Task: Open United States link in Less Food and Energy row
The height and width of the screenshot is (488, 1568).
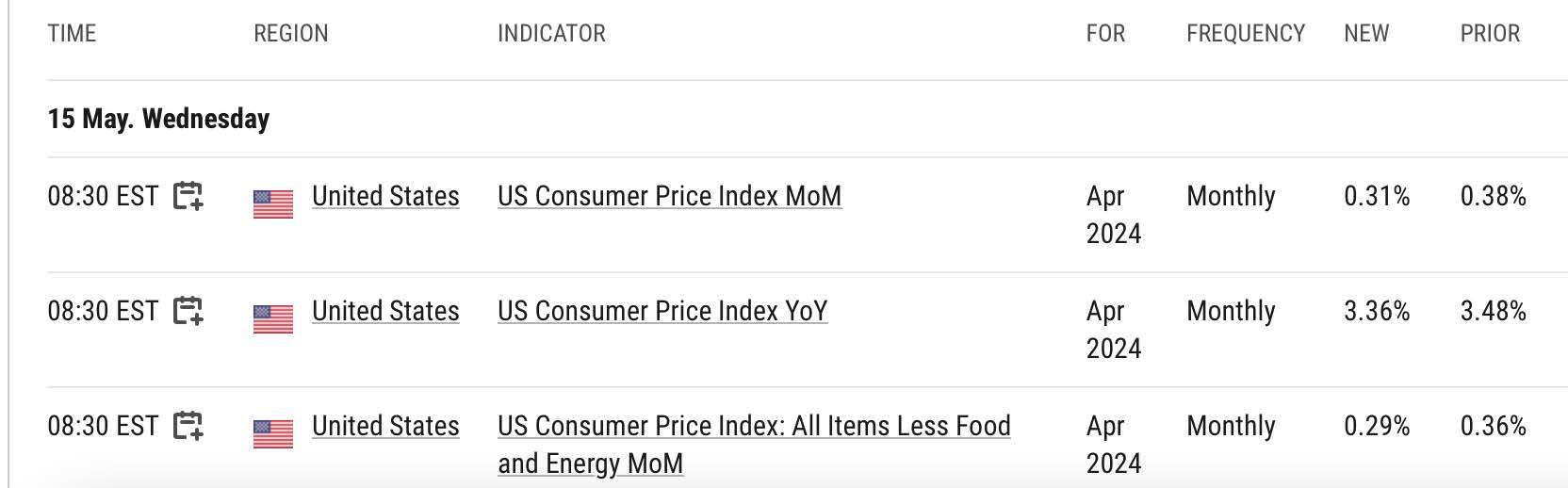Action: point(385,426)
